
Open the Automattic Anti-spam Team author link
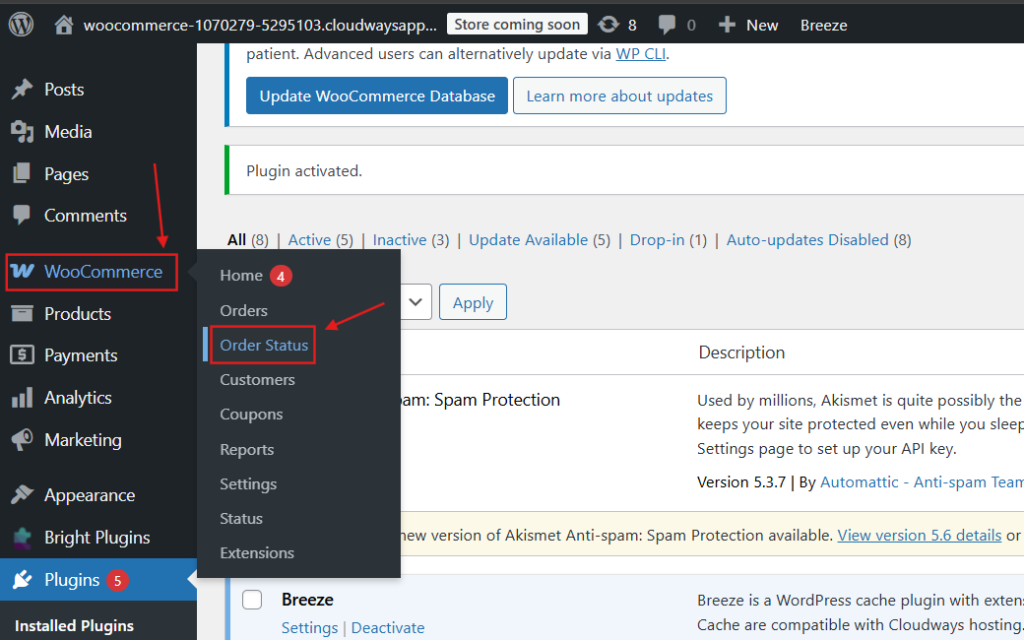click(x=921, y=482)
